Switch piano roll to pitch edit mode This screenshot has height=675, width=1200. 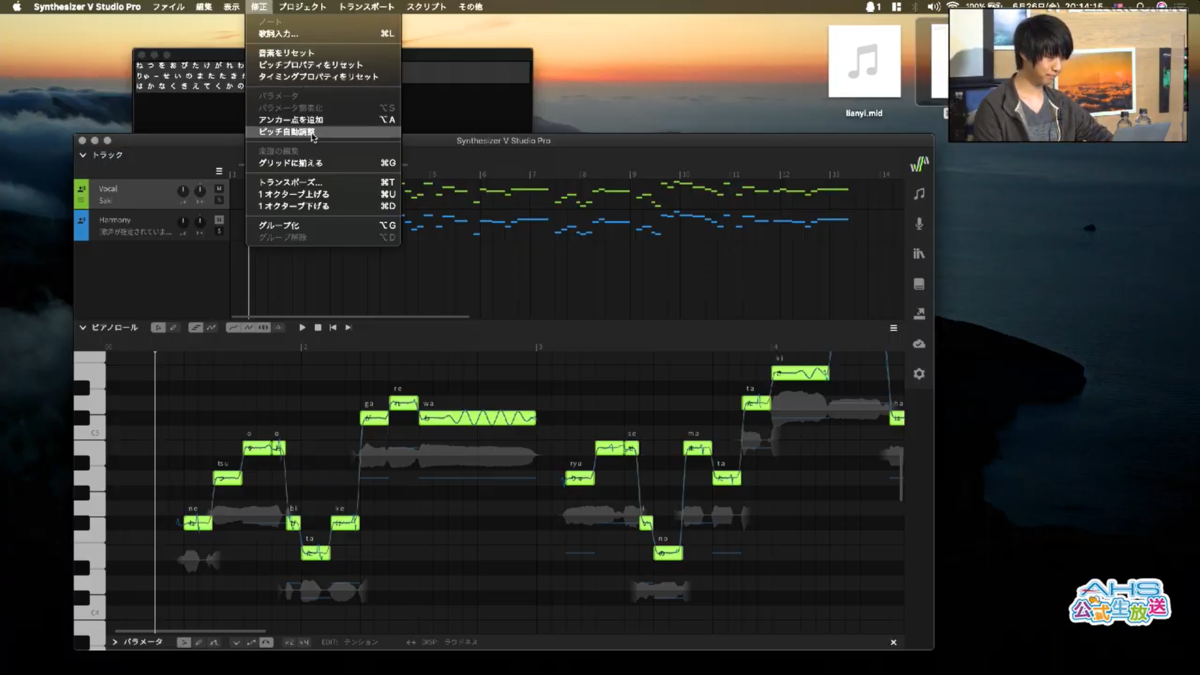point(211,328)
